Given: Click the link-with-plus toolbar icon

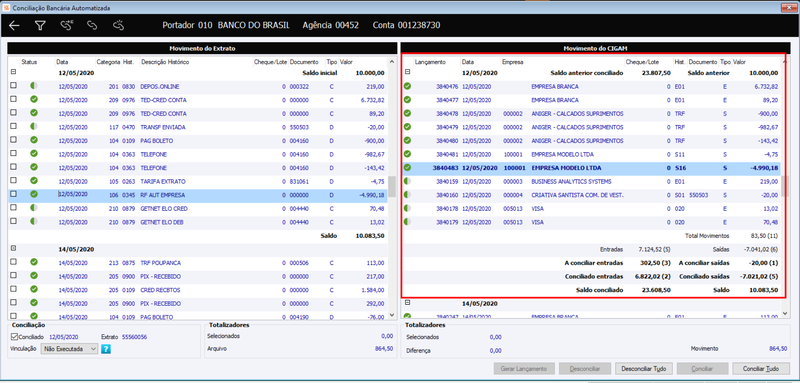Looking at the screenshot, I should (x=66, y=25).
